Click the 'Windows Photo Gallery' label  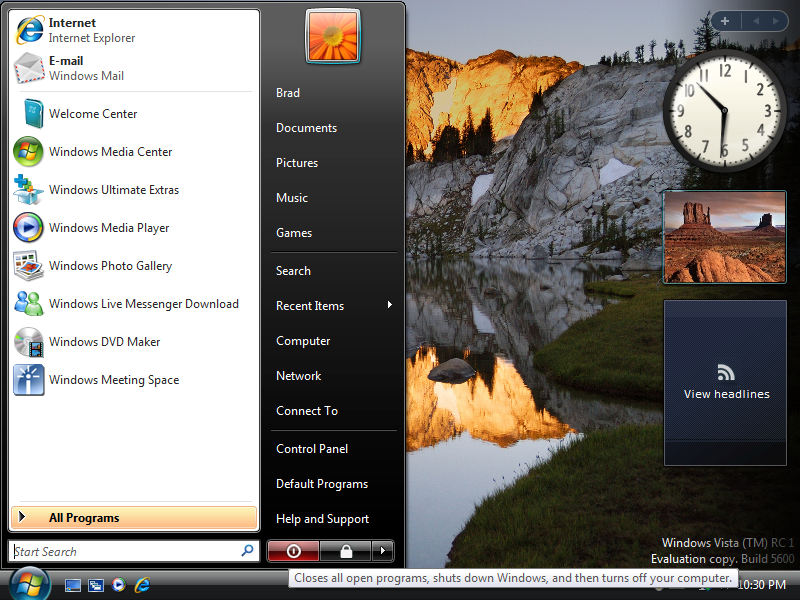point(111,266)
